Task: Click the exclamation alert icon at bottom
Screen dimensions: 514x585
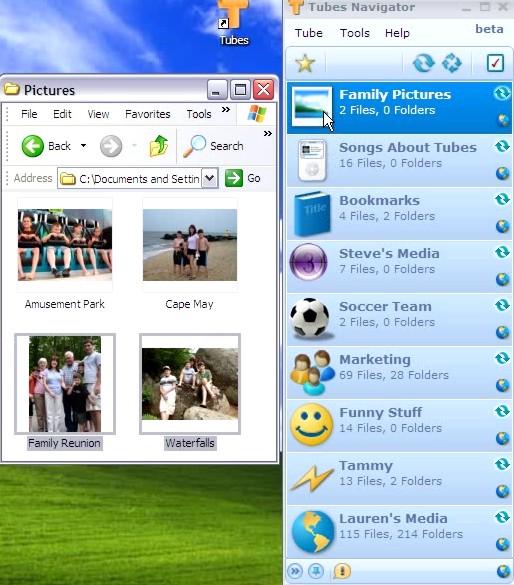Action: 342,571
